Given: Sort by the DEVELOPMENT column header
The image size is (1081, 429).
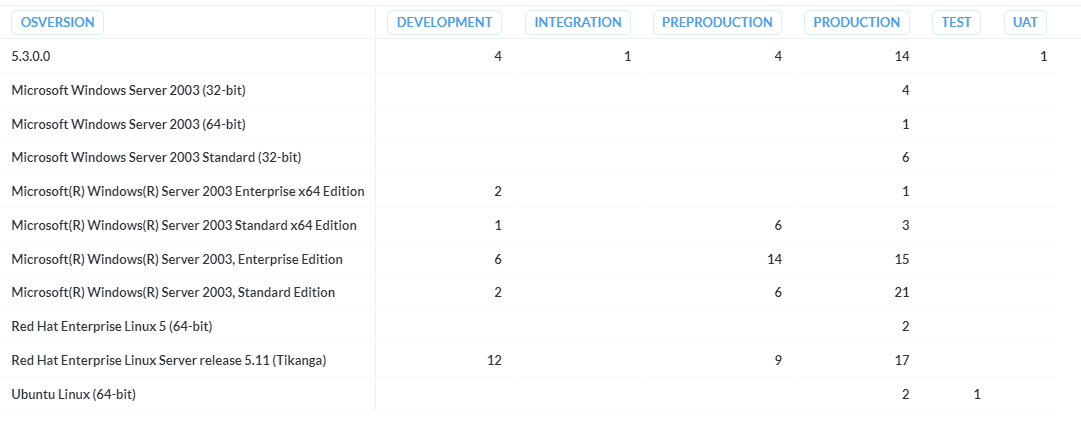Looking at the screenshot, I should (444, 22).
